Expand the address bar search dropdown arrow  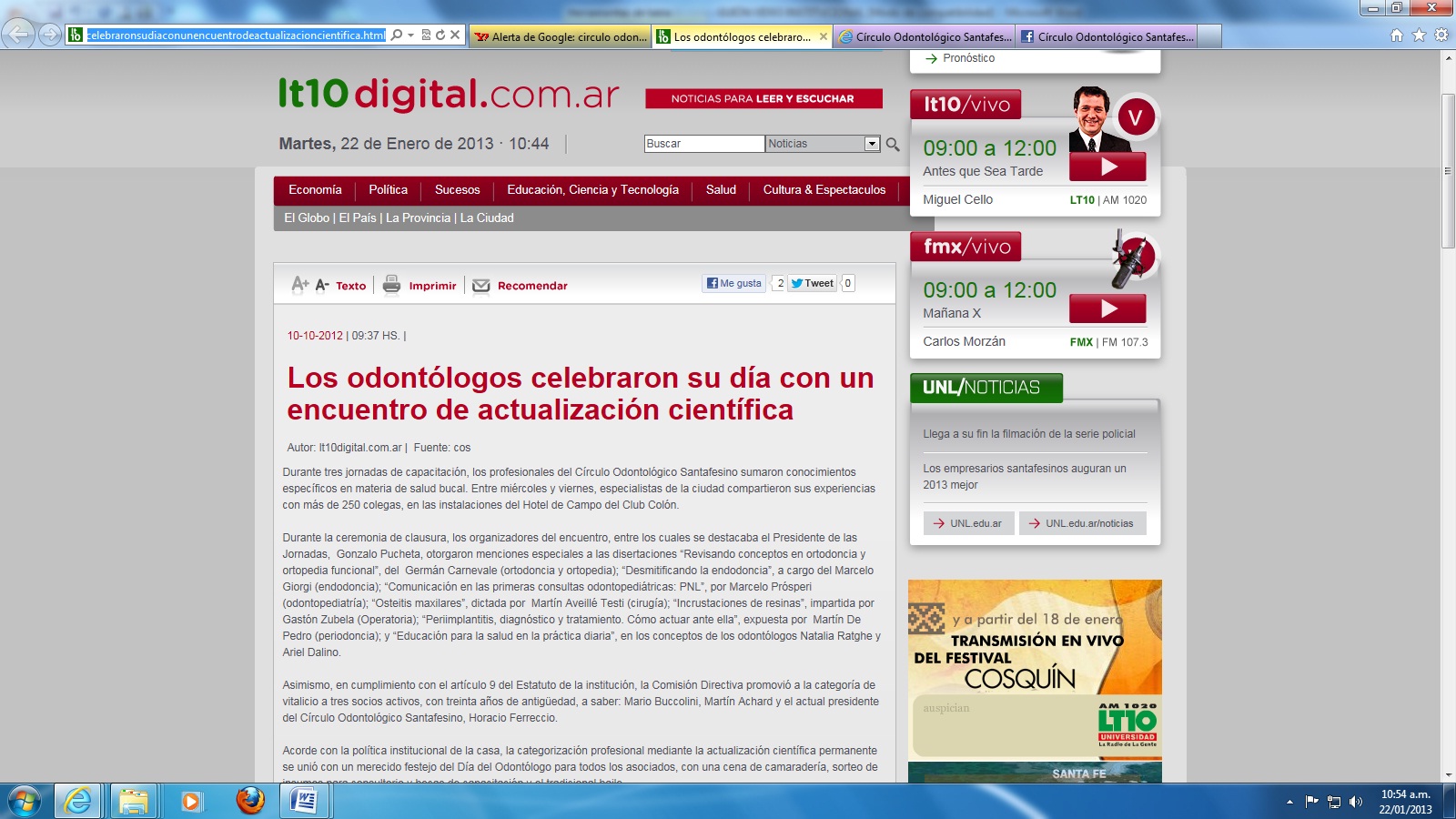coord(410,35)
